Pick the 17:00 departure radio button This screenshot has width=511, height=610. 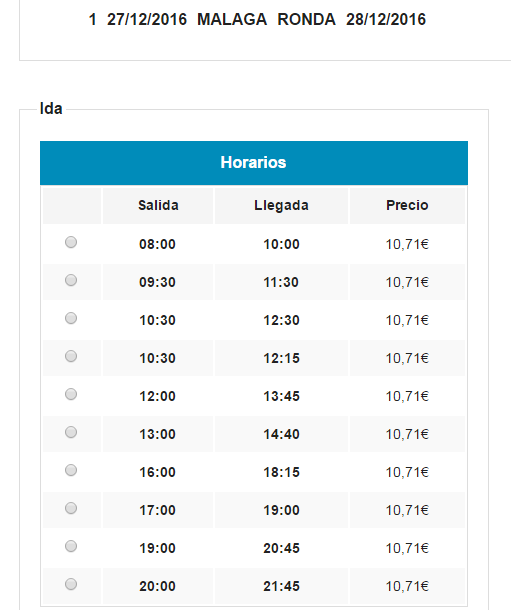[x=71, y=508]
